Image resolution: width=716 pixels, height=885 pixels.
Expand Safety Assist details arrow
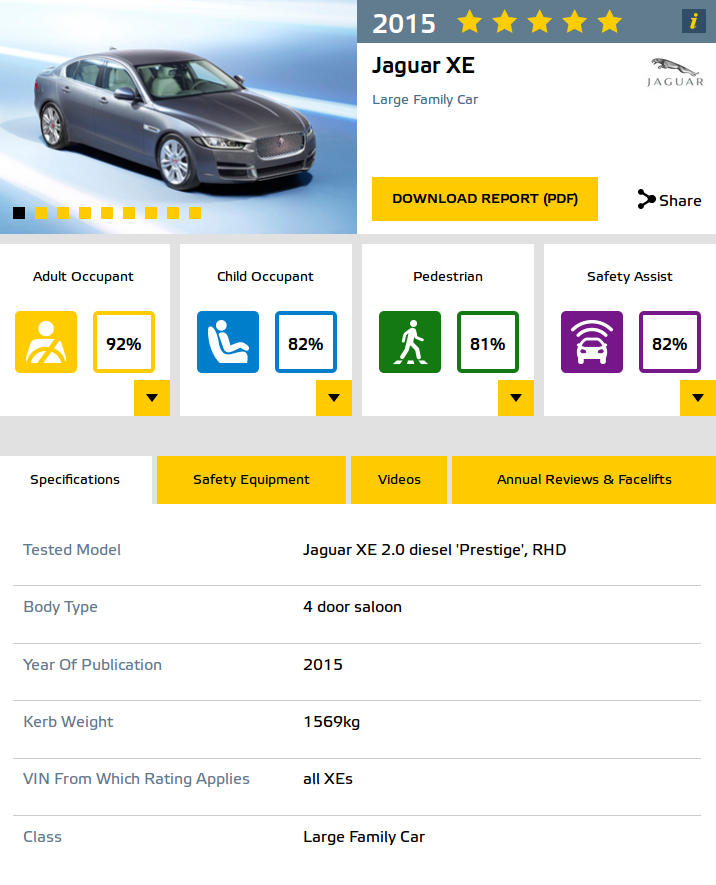(x=698, y=398)
